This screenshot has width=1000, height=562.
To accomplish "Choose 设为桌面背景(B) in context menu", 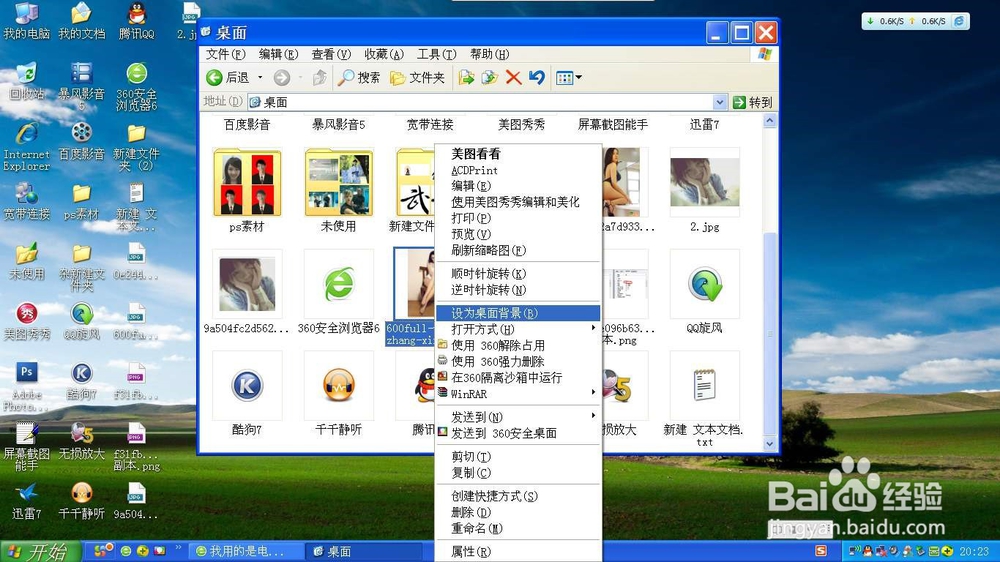I will click(x=518, y=313).
